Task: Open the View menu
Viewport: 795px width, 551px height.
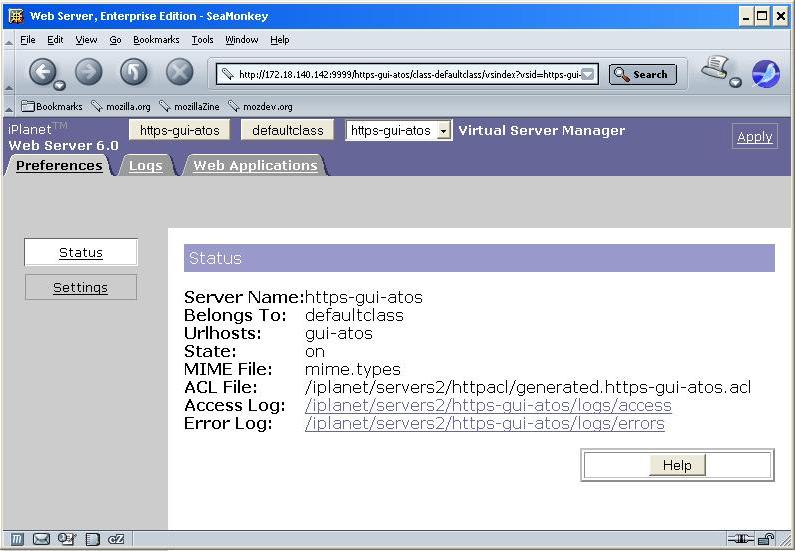Action: pos(86,40)
